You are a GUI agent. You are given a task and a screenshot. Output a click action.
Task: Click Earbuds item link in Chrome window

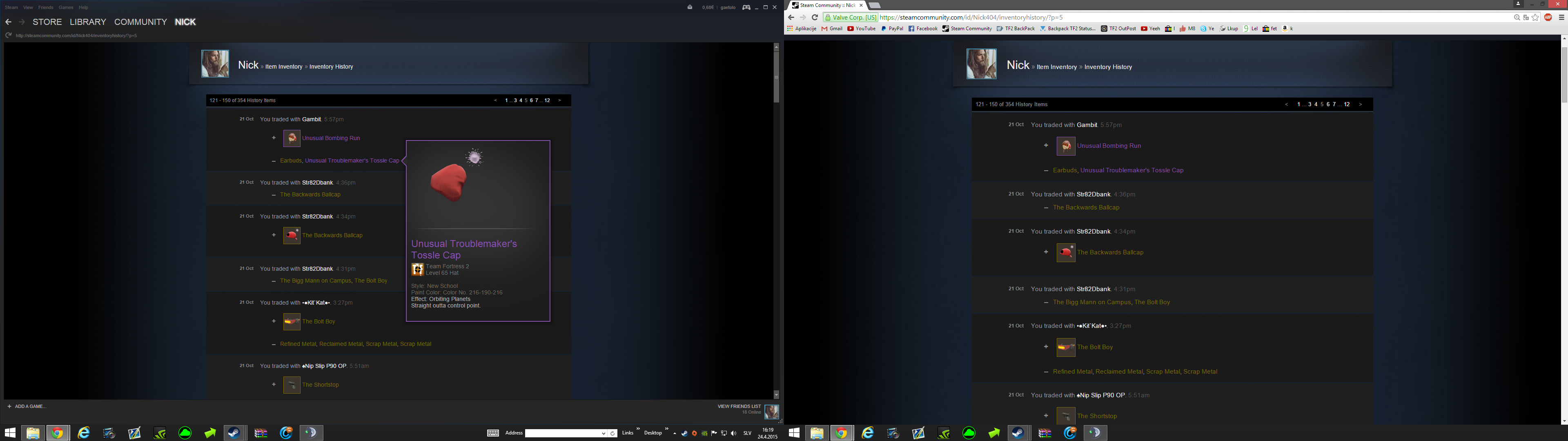(x=1065, y=171)
